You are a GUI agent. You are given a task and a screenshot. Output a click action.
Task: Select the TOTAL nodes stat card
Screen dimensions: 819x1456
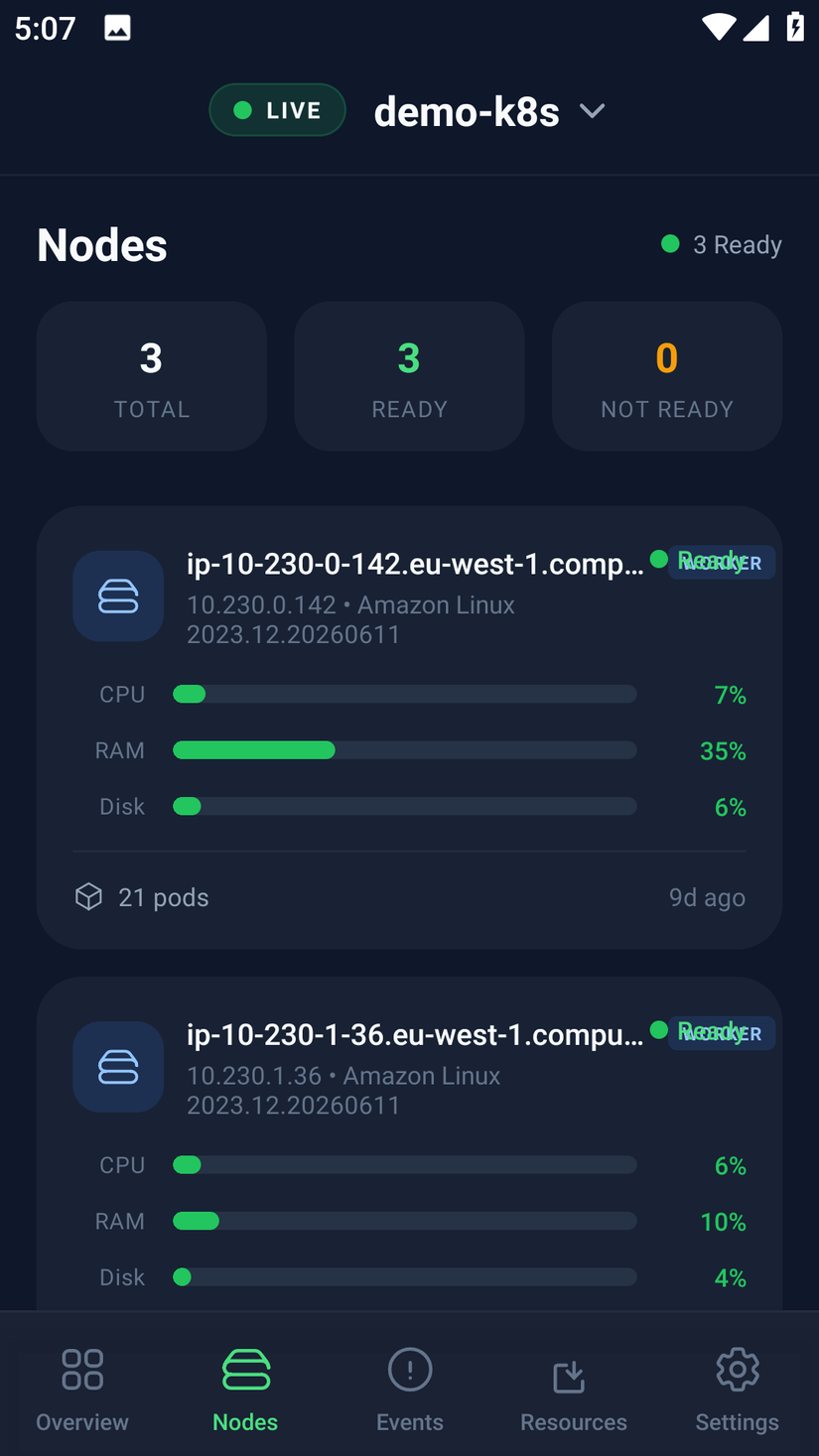tap(152, 376)
